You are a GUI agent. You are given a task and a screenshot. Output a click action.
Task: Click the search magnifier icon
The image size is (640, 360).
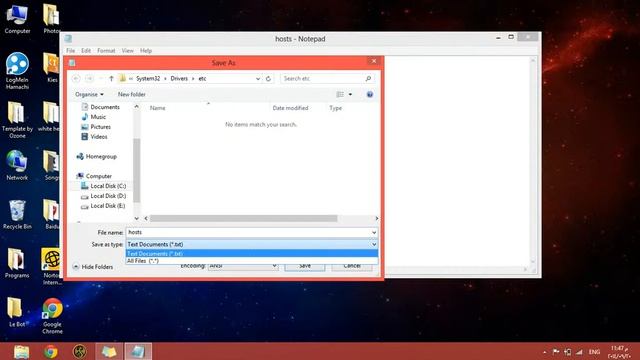click(368, 78)
